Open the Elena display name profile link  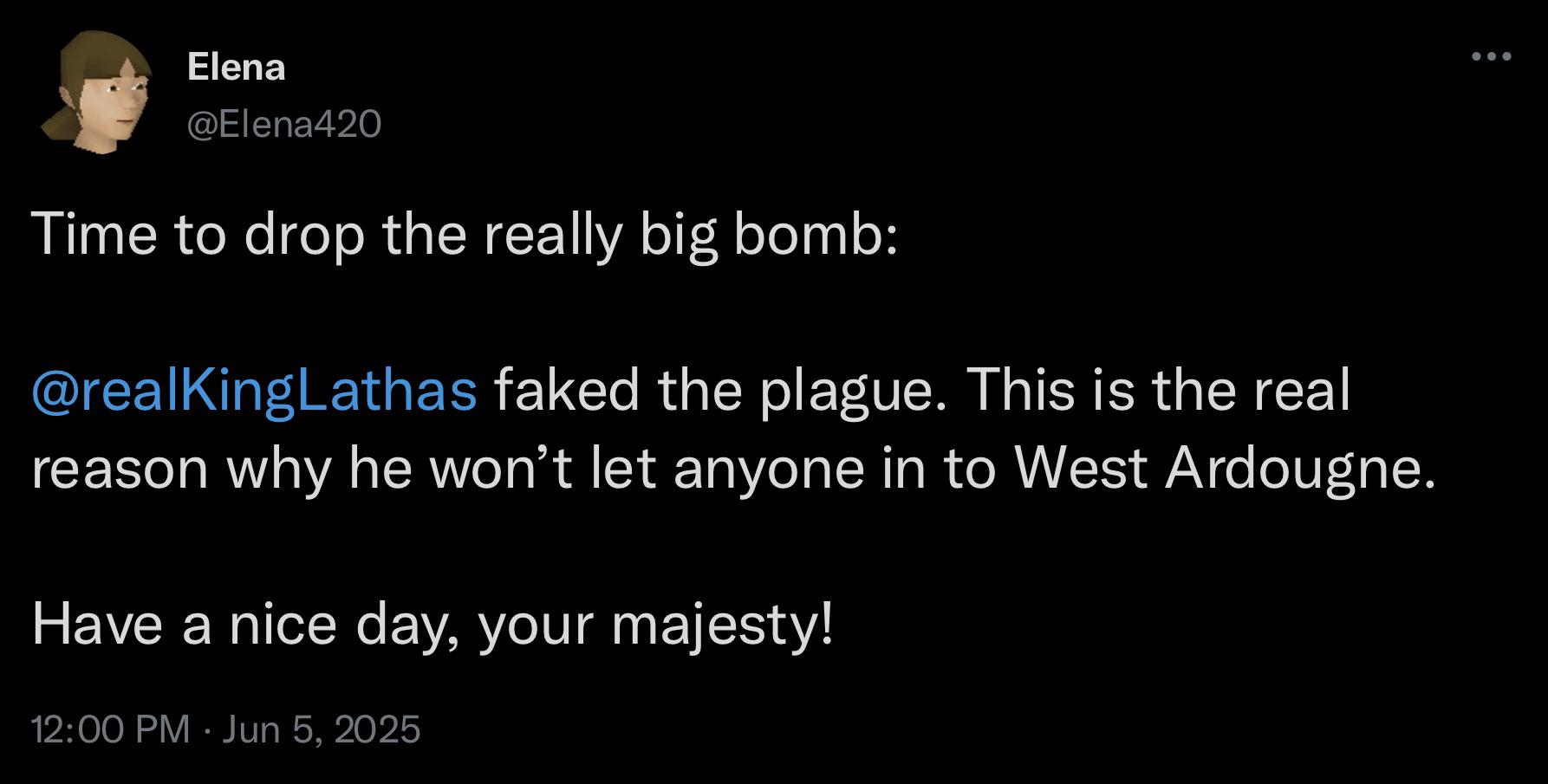click(236, 67)
